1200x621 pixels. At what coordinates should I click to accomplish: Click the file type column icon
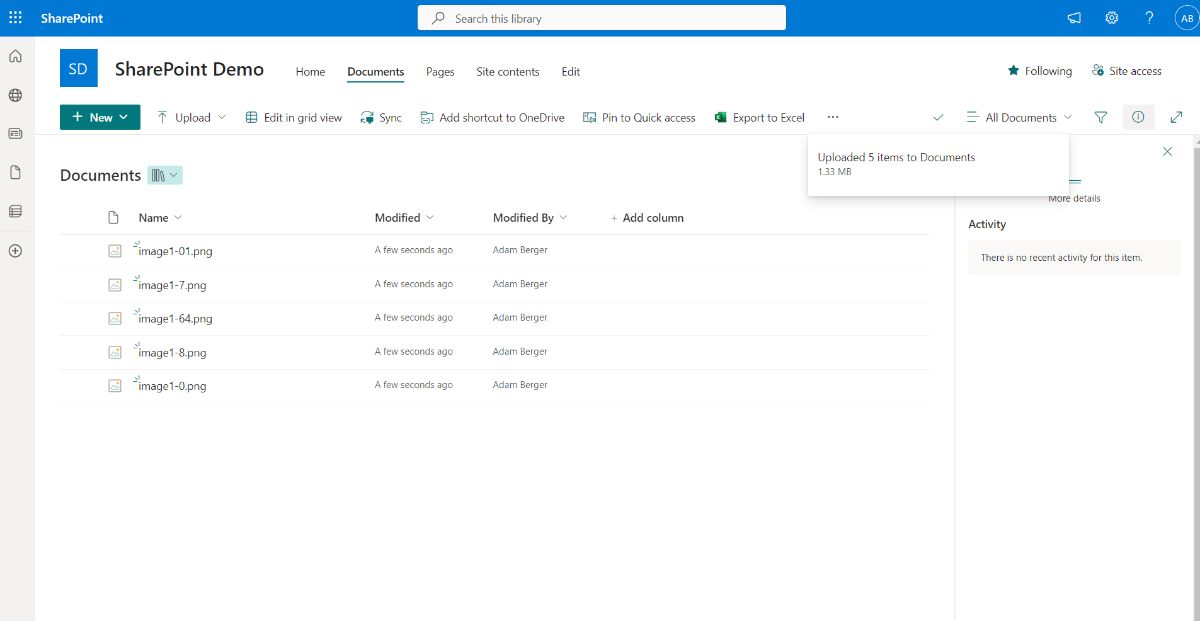point(113,217)
